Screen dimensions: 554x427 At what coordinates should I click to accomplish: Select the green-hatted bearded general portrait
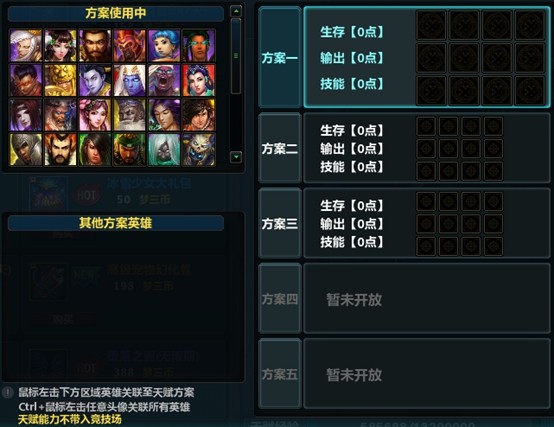tap(129, 149)
